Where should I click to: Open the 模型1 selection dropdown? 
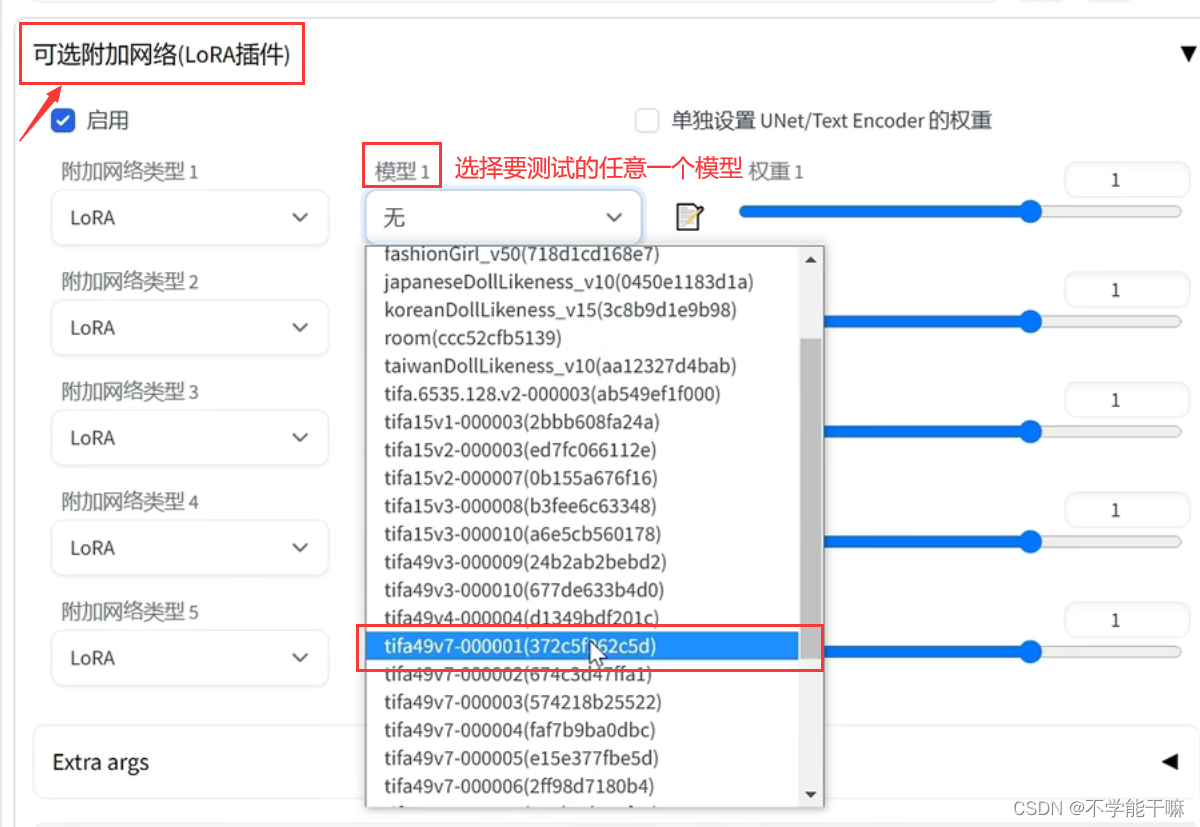pos(502,216)
